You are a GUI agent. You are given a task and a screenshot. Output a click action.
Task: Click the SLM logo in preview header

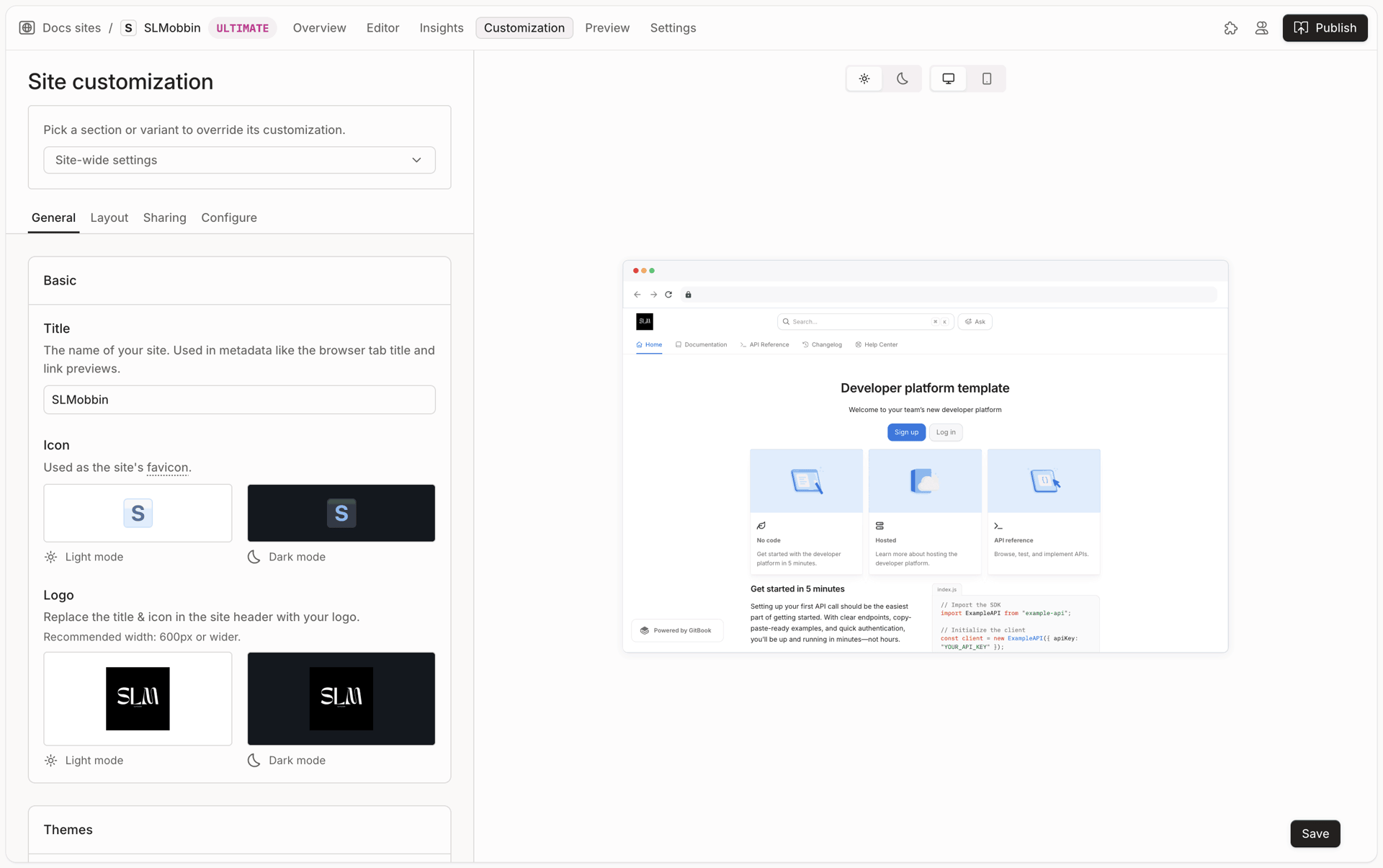[645, 321]
